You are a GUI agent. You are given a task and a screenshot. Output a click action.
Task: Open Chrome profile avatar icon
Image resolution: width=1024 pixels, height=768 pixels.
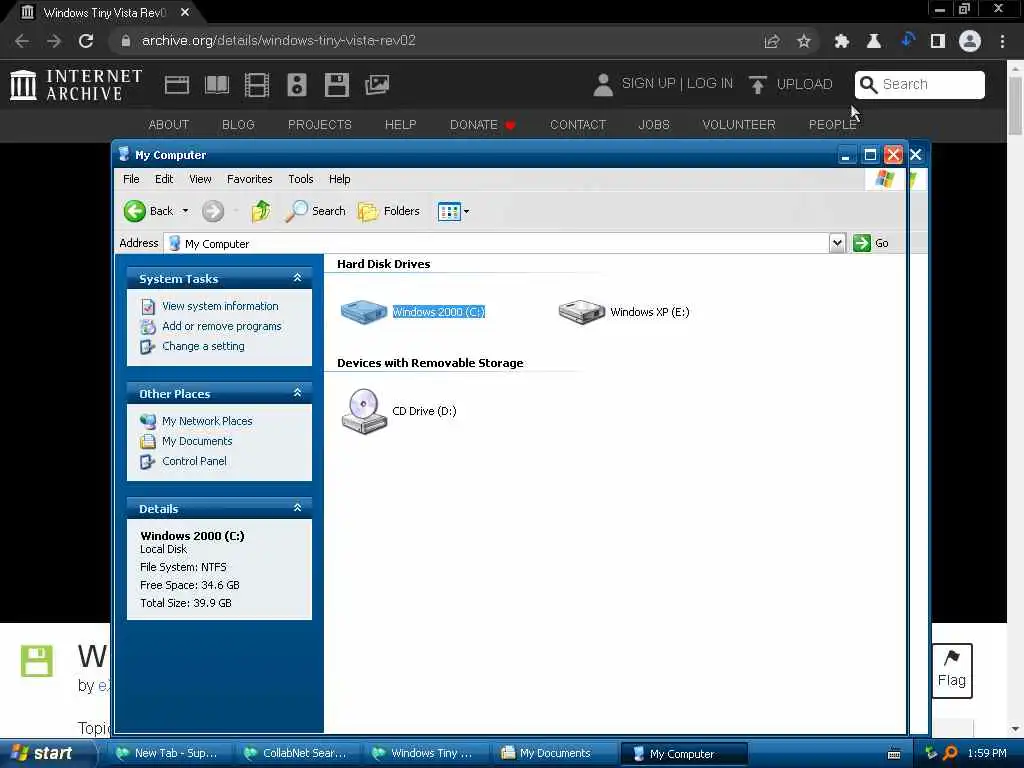point(970,41)
